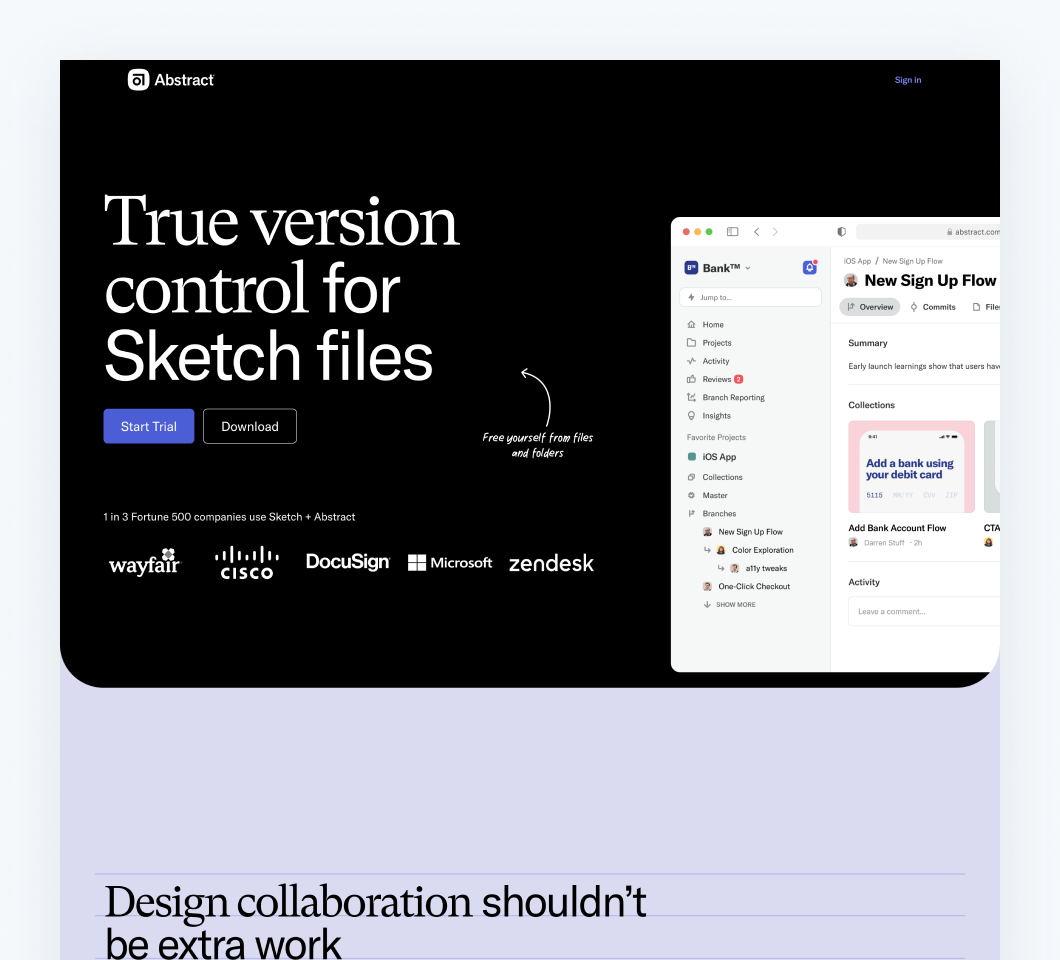Switch to the Overview tab
Viewport: 1060px width, 960px height.
point(869,307)
